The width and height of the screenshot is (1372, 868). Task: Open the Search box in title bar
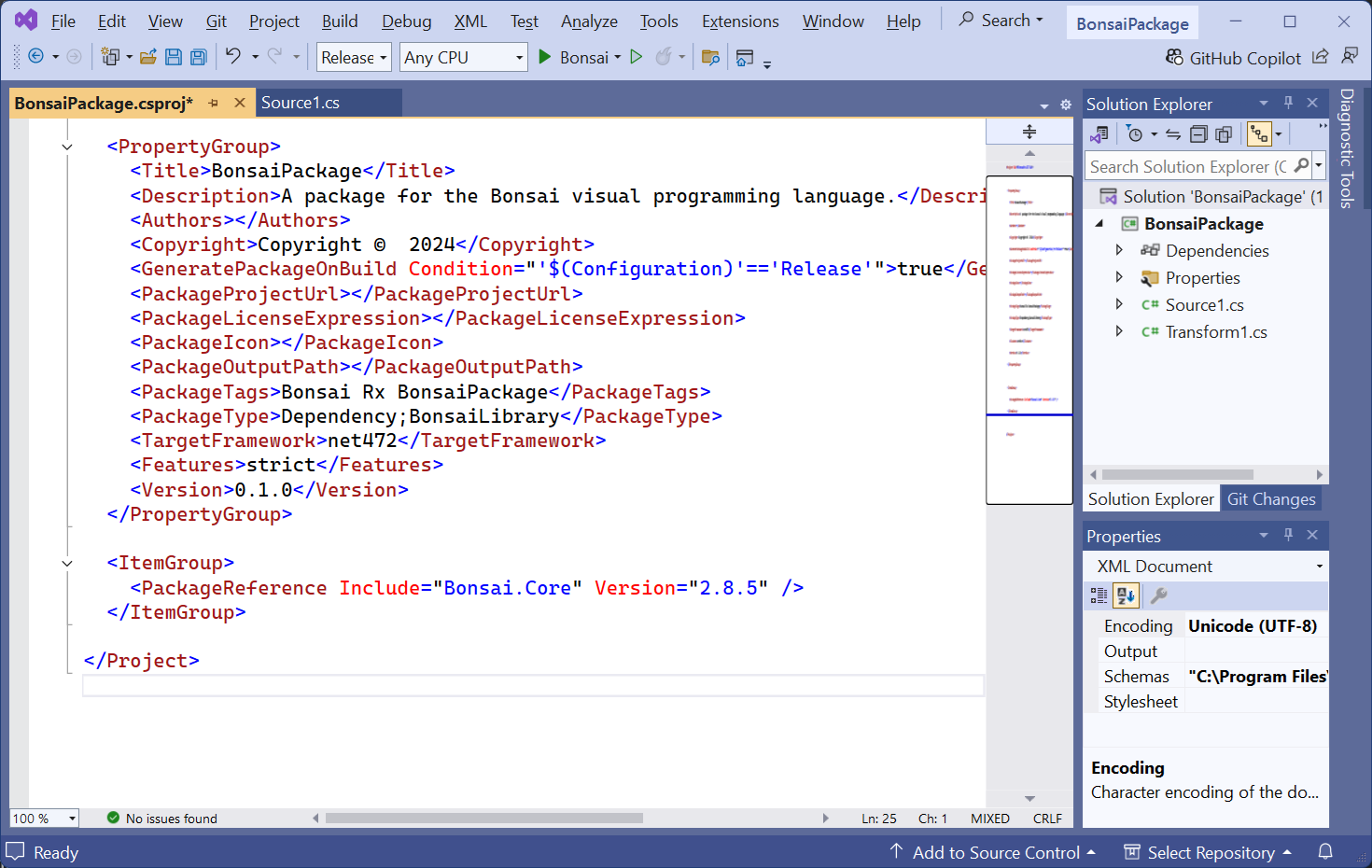coord(1001,20)
